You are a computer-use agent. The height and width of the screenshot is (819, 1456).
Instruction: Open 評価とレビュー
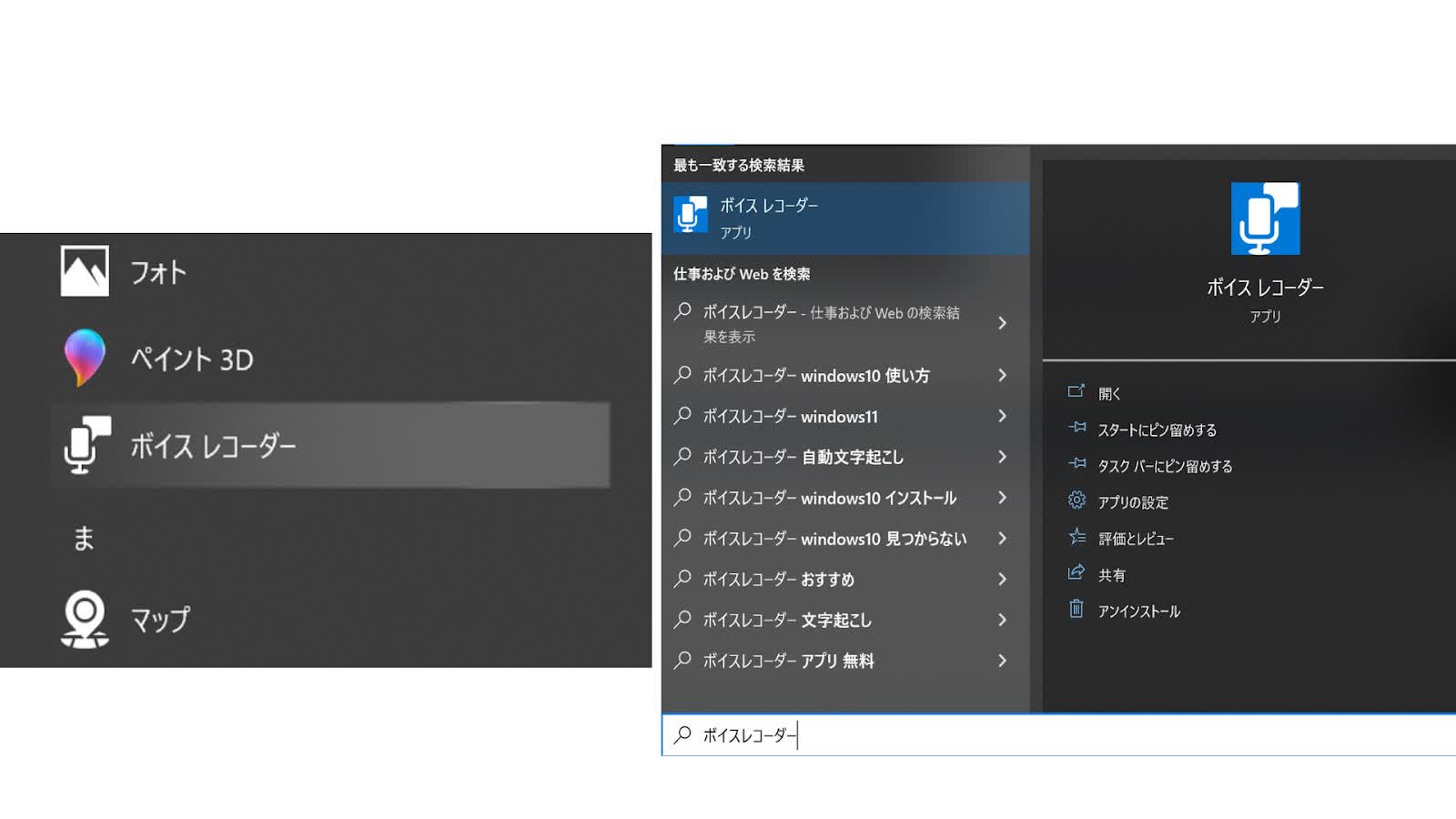click(1136, 539)
